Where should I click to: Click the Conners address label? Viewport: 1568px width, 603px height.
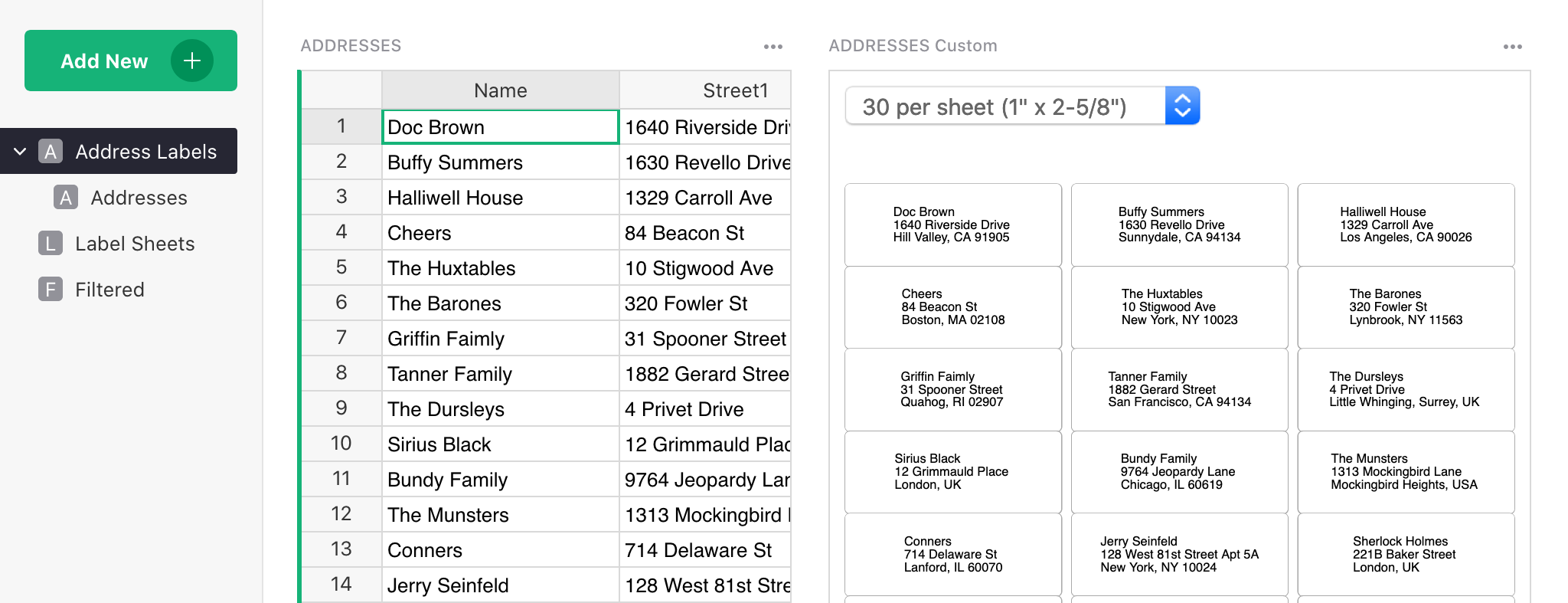[x=953, y=554]
